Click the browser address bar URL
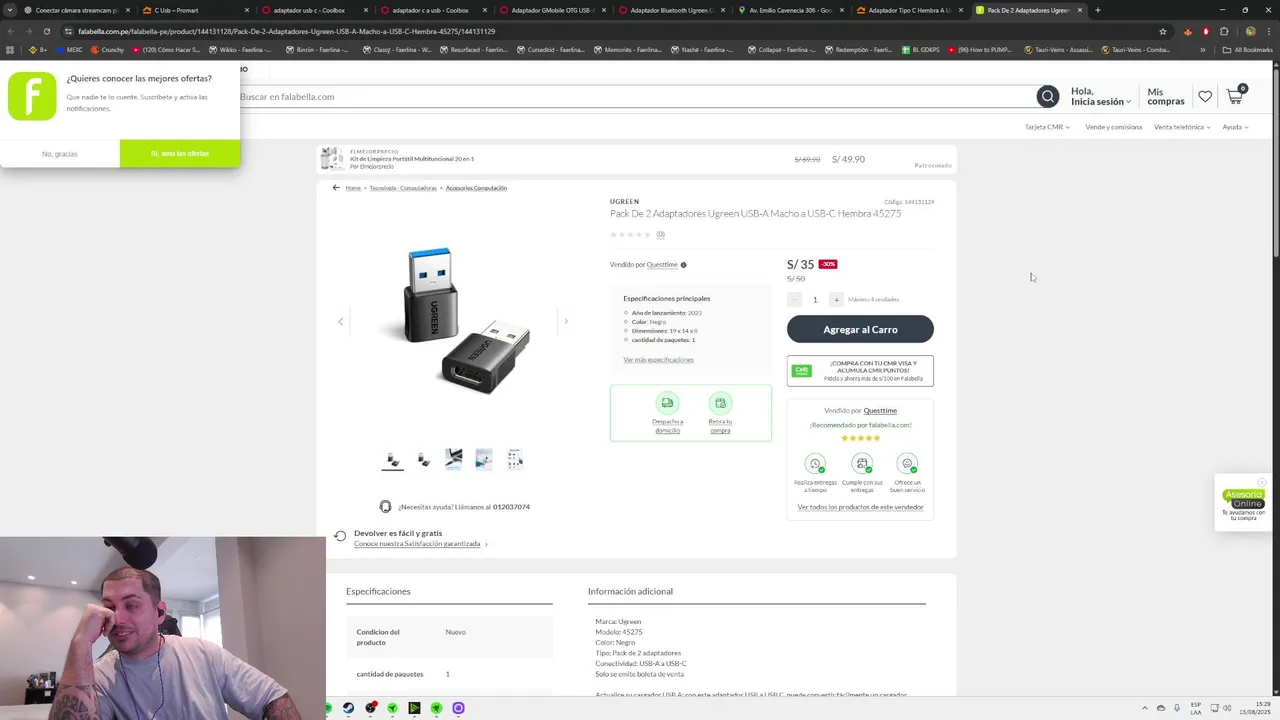This screenshot has width=1280, height=720. (286, 31)
